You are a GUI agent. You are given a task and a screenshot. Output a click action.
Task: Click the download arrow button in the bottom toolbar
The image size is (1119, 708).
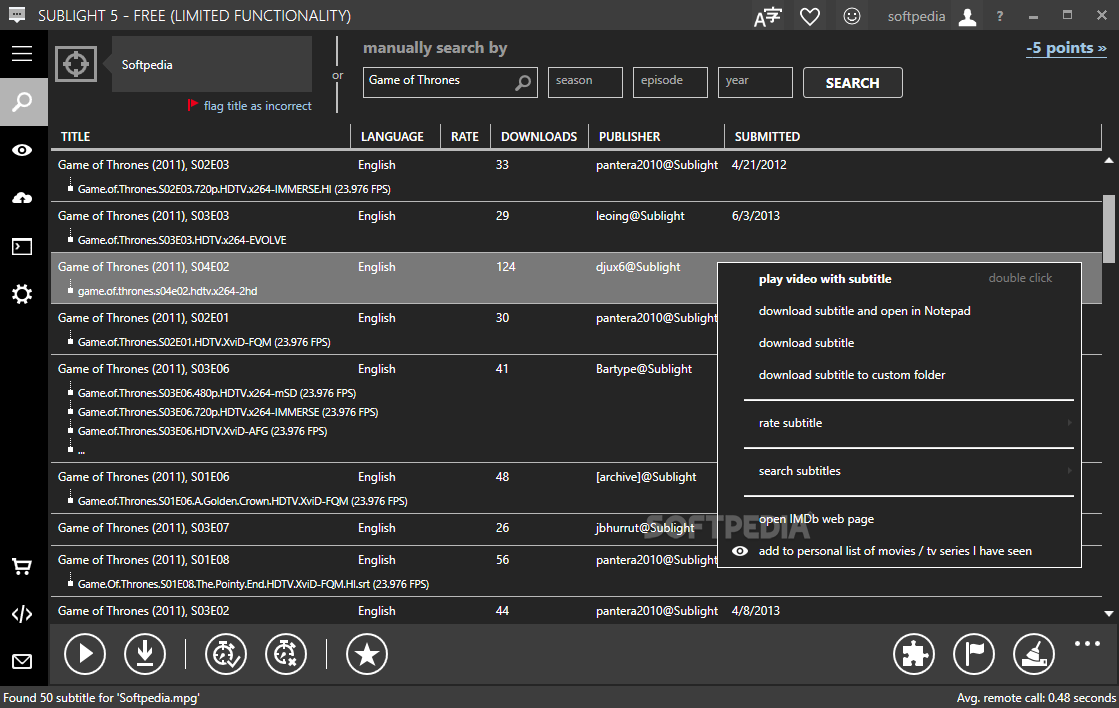coord(145,654)
